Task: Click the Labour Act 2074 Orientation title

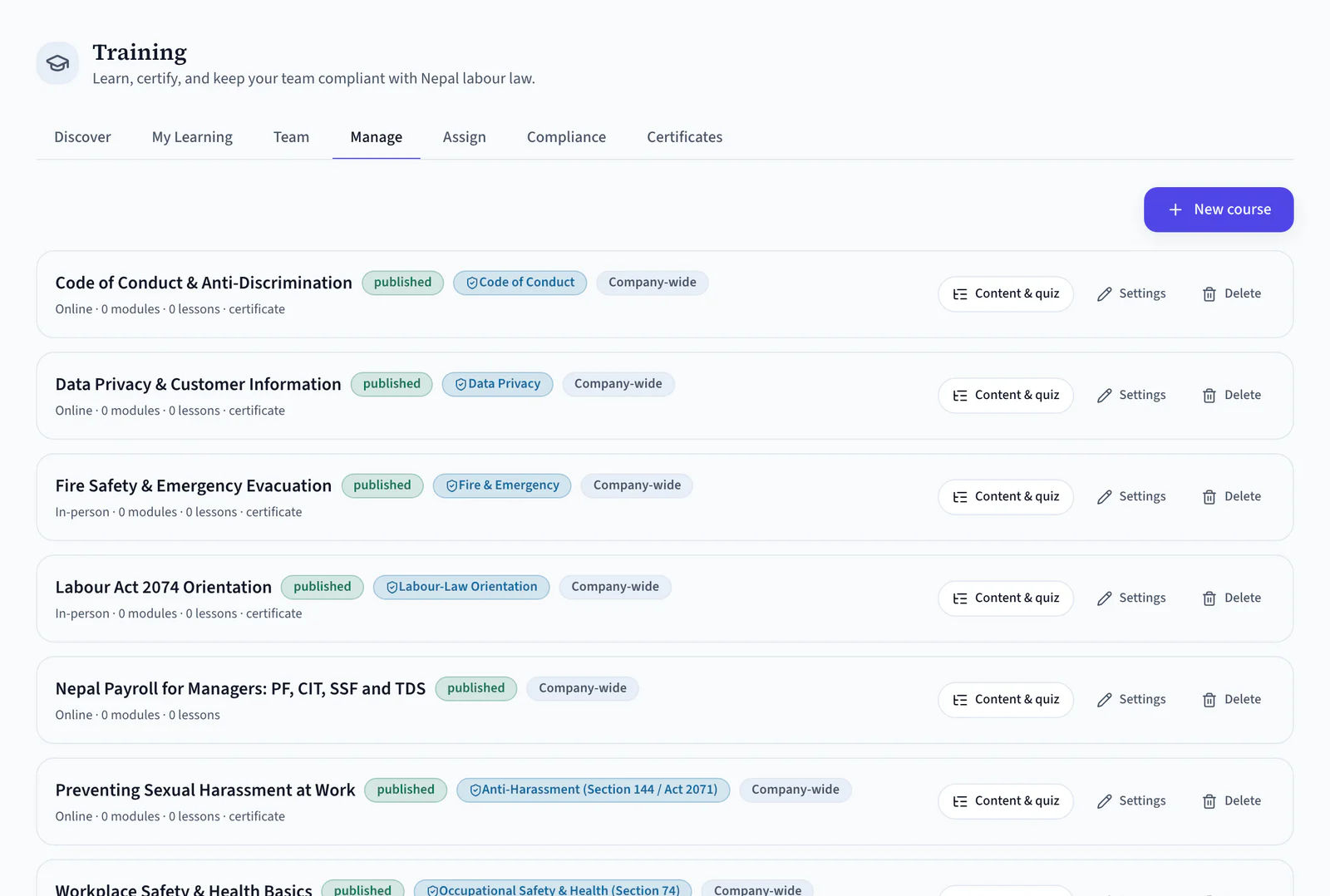Action: [164, 587]
